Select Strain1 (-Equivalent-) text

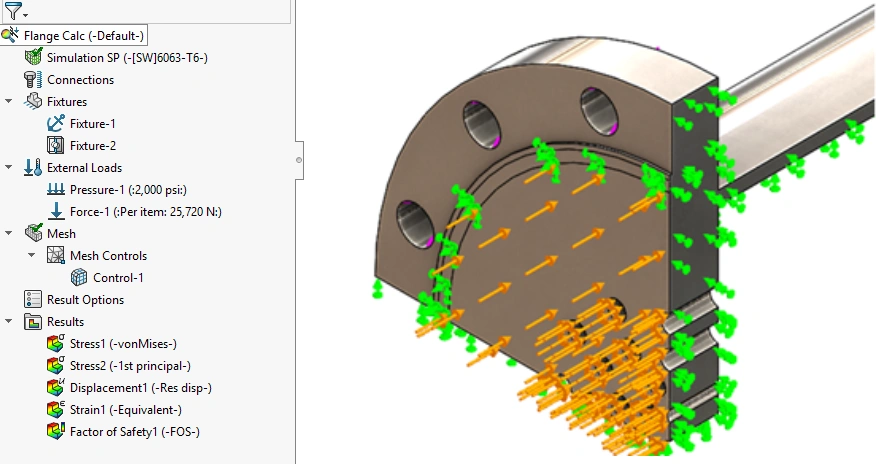126,410
